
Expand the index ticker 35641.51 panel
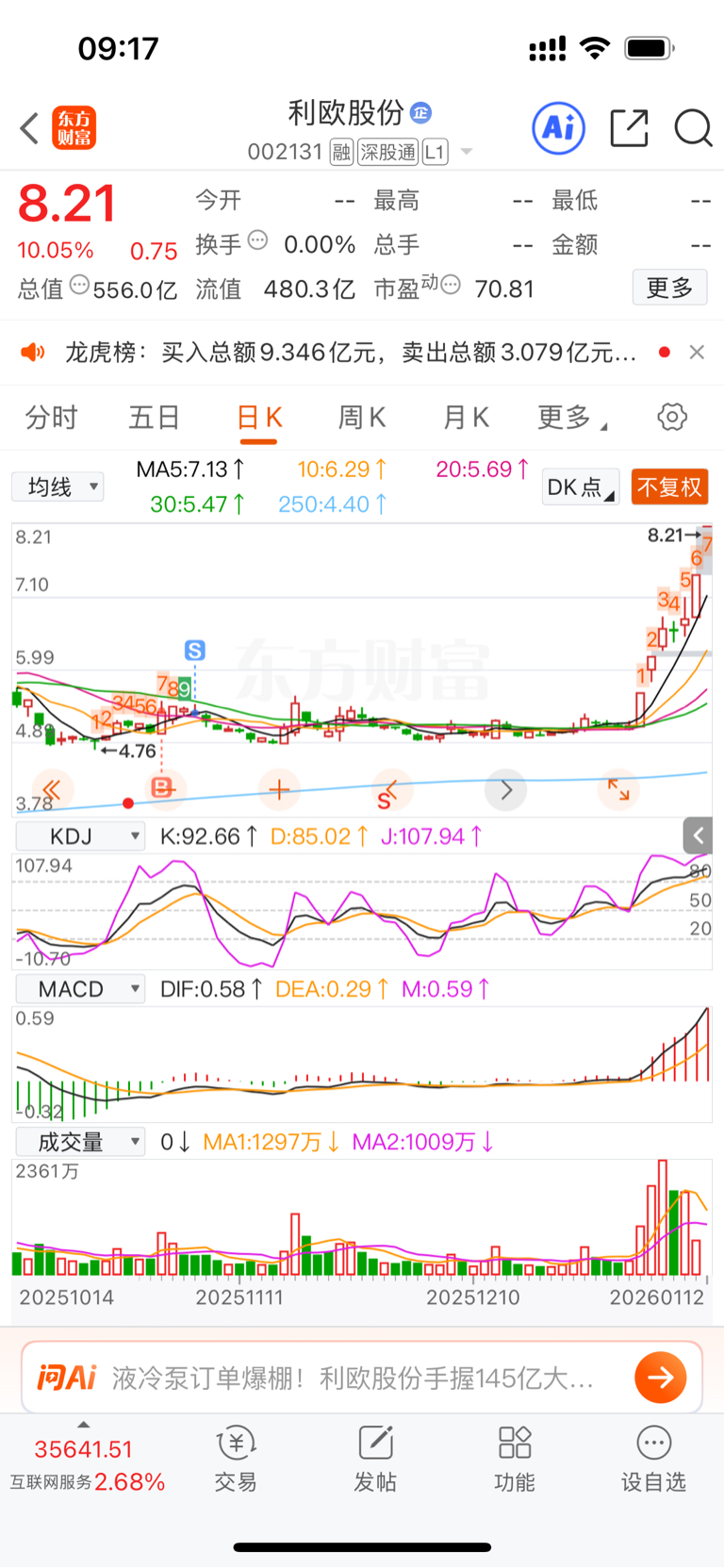click(83, 1449)
